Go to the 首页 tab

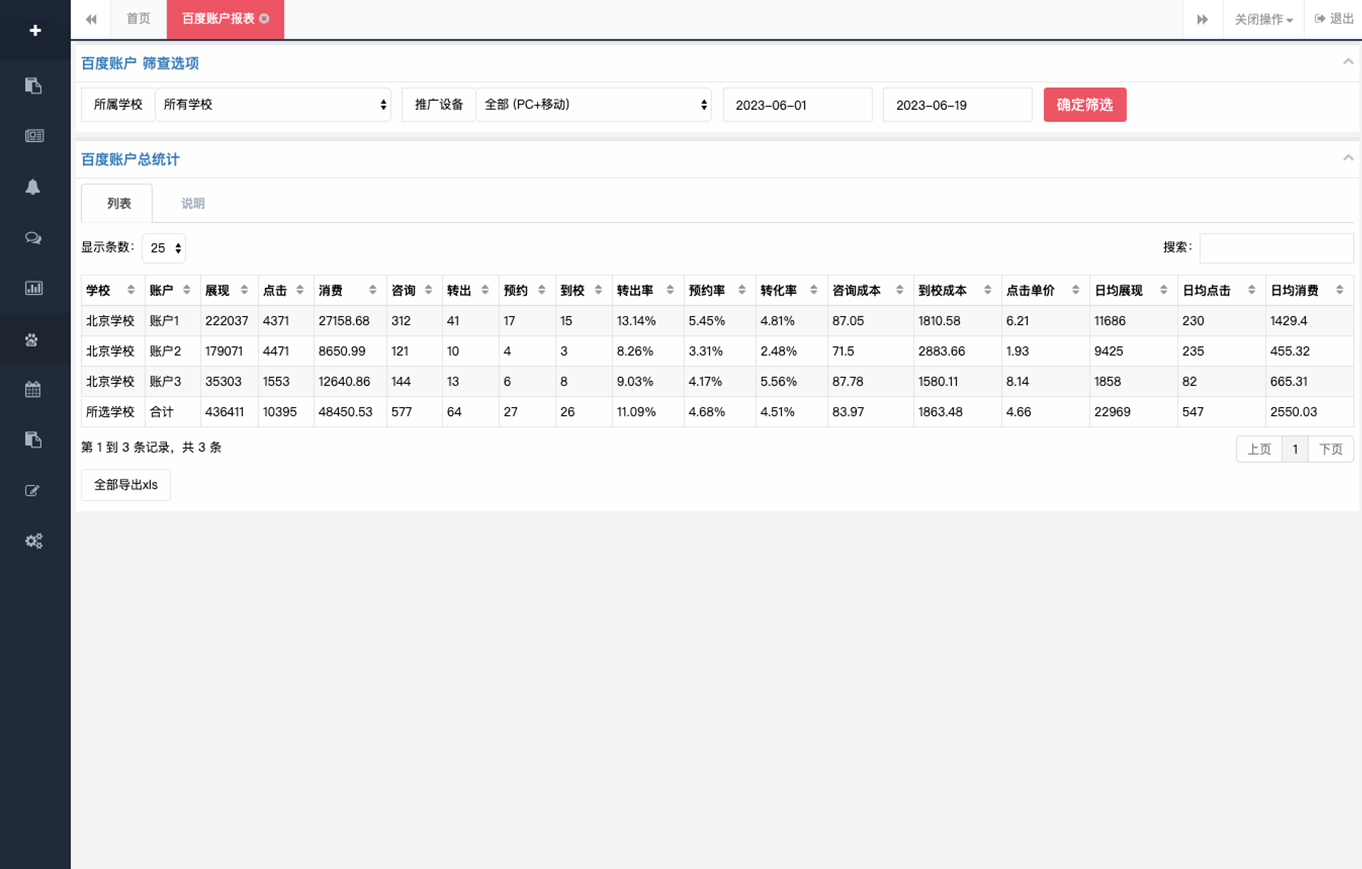click(x=139, y=19)
